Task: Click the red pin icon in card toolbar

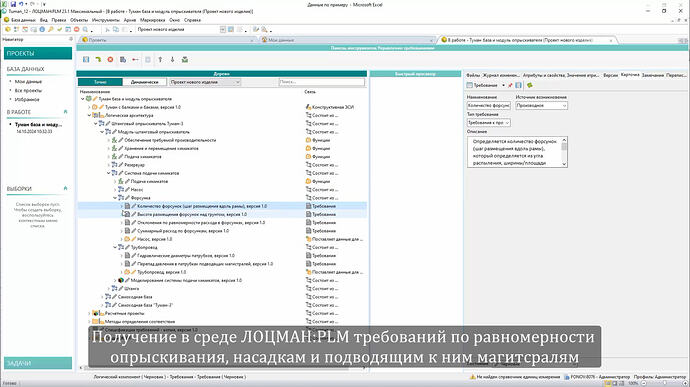Action: point(510,85)
